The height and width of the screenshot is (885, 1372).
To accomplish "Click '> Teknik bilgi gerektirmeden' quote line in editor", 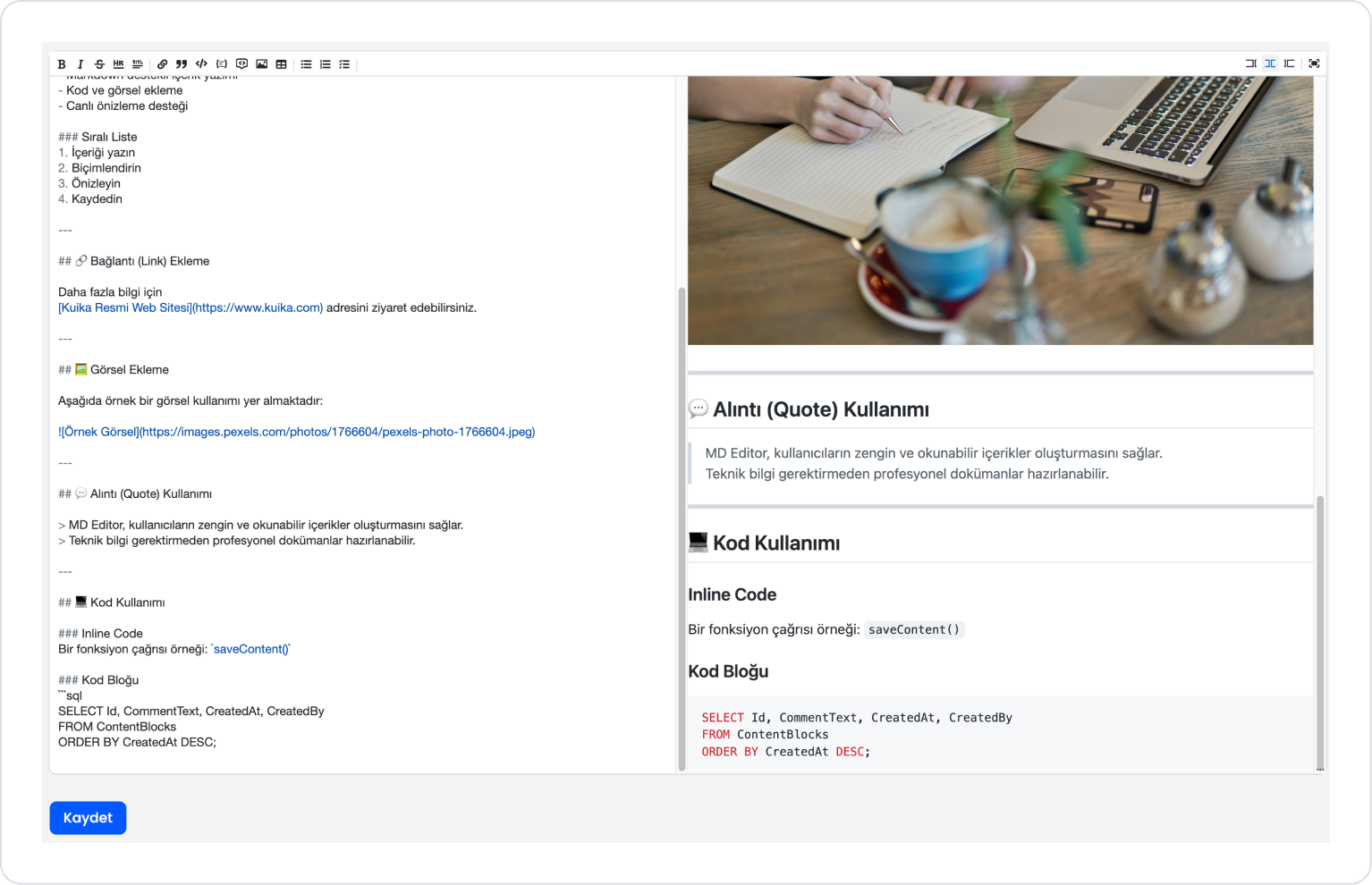I will [237, 541].
